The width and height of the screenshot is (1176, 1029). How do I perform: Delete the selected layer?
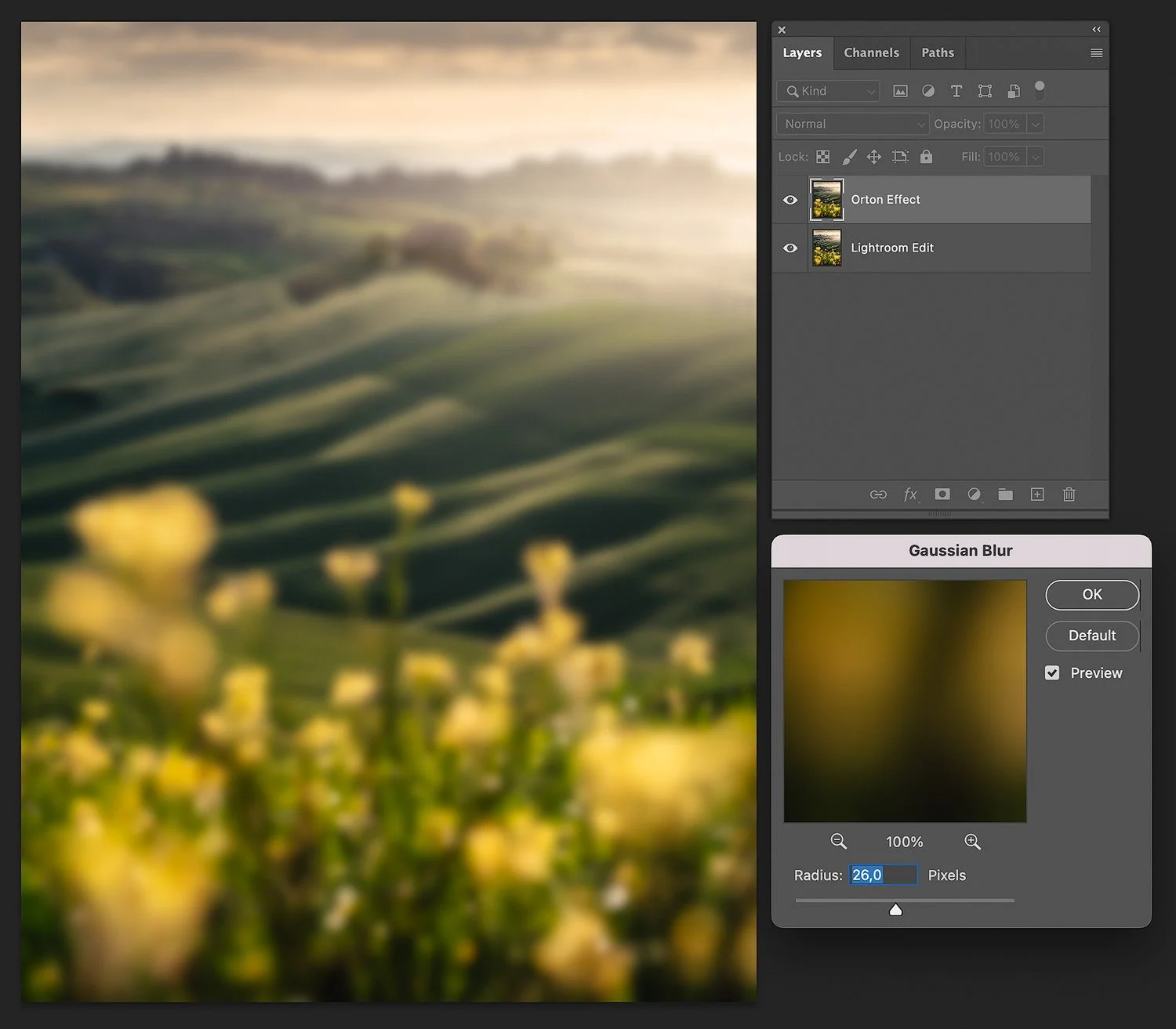click(1069, 495)
